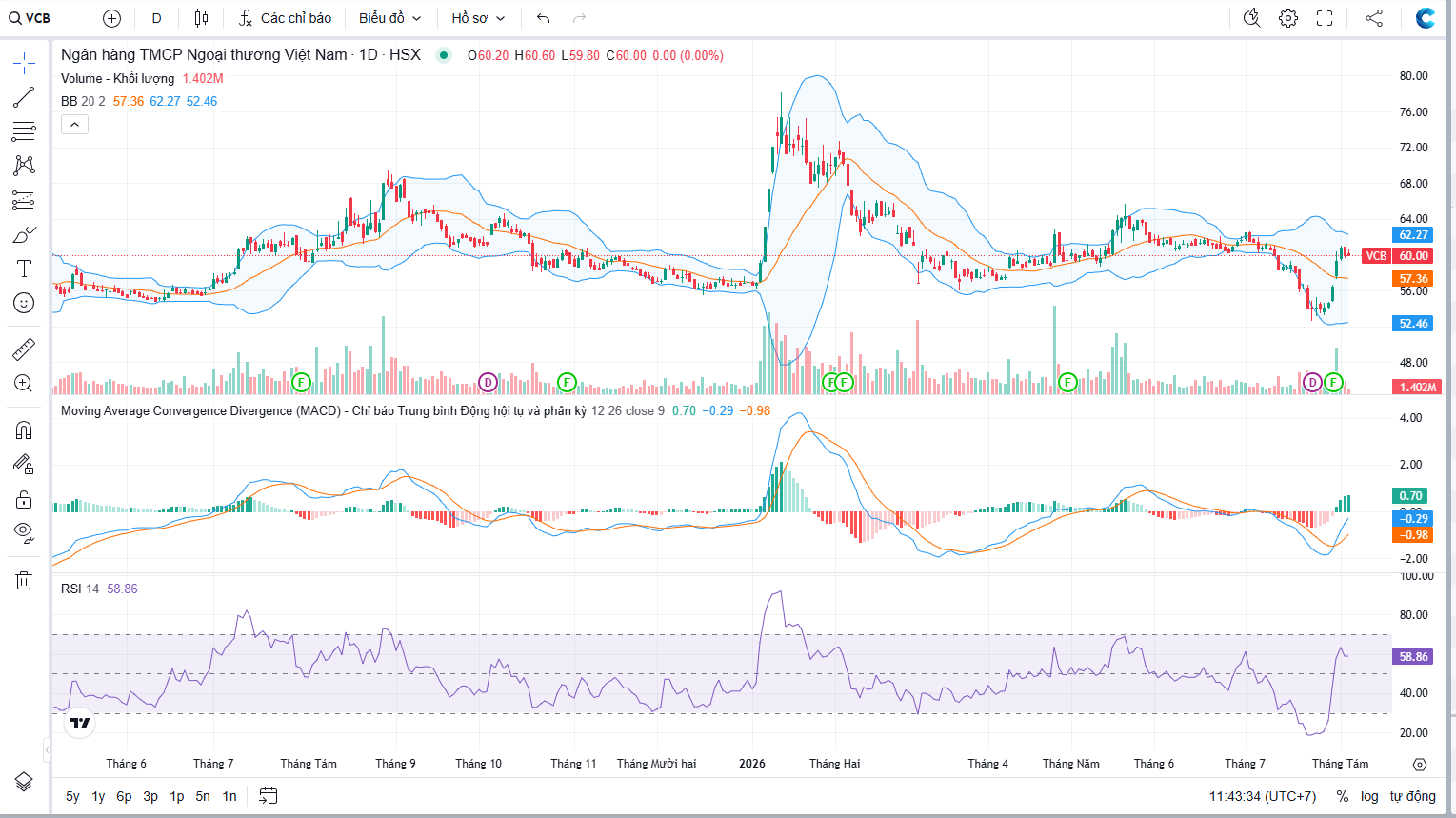The width and height of the screenshot is (1456, 818).
Task: Toggle log scale mode
Action: [x=1369, y=796]
